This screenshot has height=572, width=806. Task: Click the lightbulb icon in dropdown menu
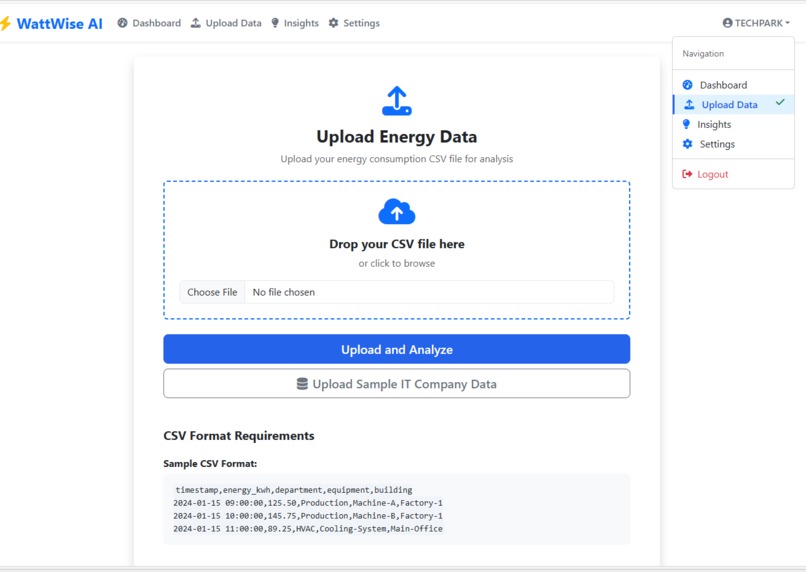pos(686,124)
